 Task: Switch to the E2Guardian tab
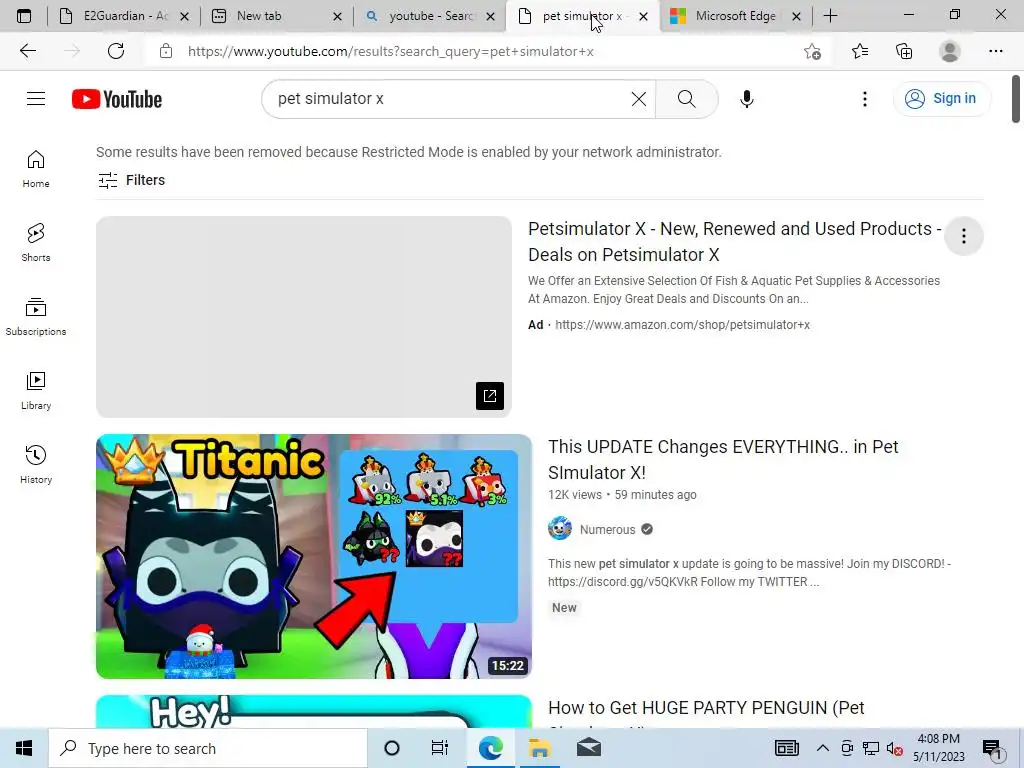pyautogui.click(x=124, y=16)
